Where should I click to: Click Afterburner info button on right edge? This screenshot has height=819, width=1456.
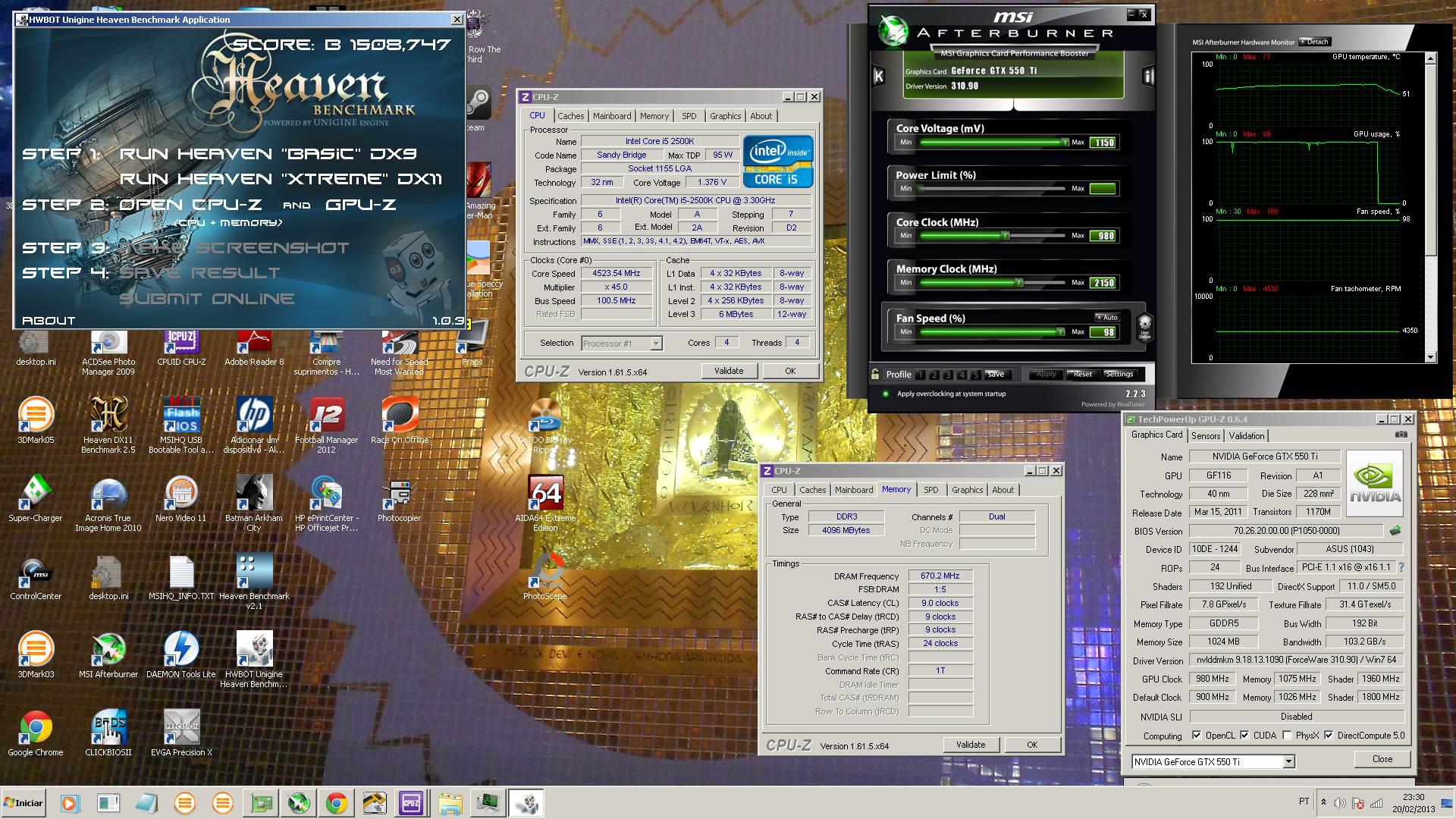(1148, 76)
